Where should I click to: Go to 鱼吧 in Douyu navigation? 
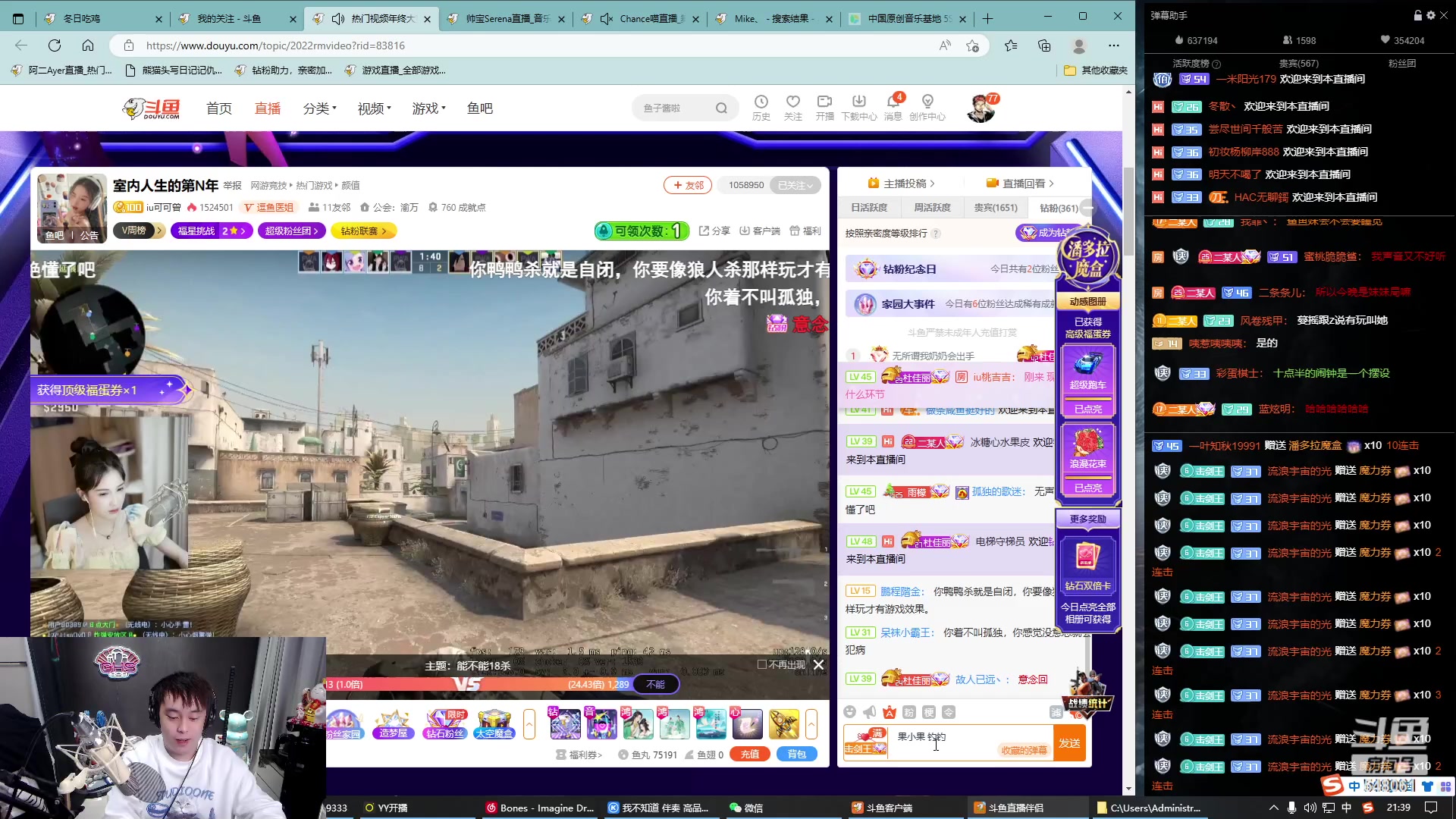click(x=480, y=108)
